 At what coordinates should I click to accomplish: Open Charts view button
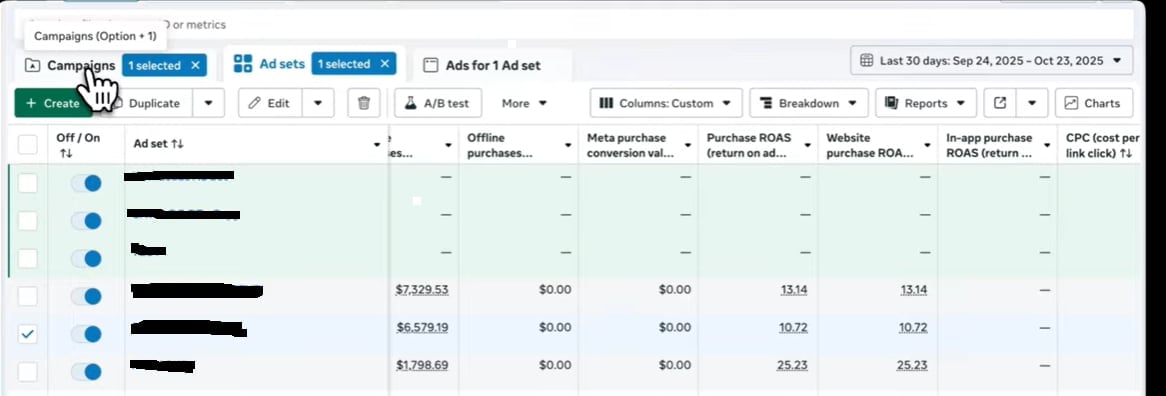click(1094, 103)
